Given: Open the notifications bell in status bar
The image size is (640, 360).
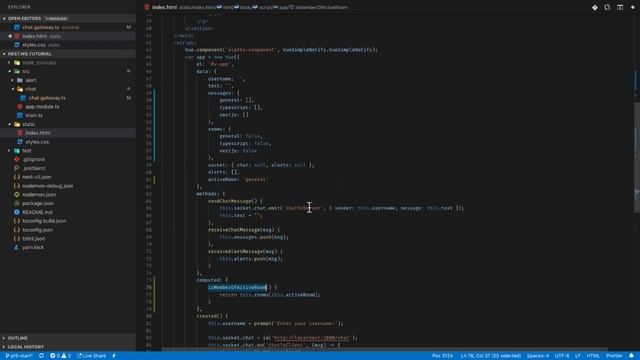Looking at the screenshot, I should 631,356.
